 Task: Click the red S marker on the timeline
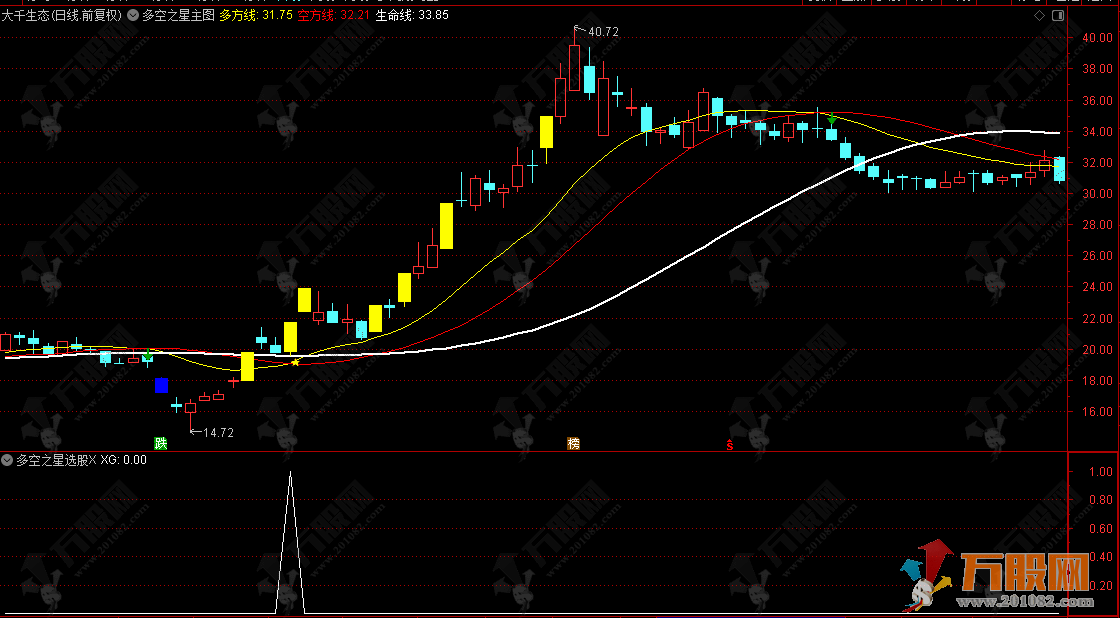pyautogui.click(x=730, y=444)
